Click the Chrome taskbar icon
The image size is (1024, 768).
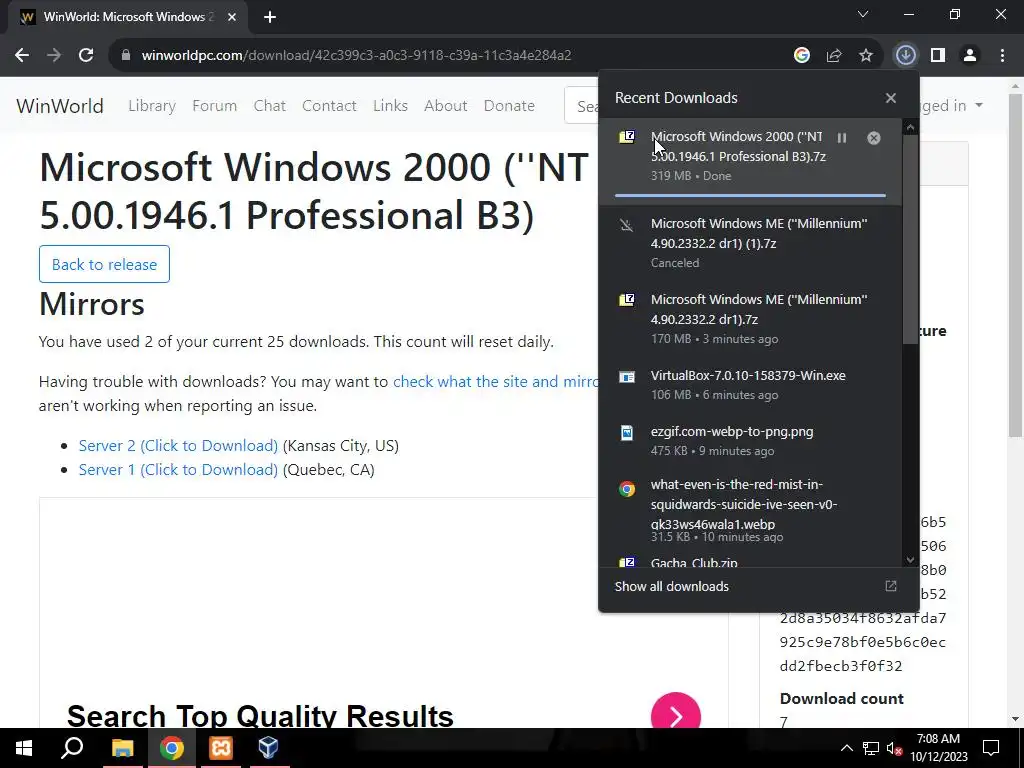click(x=172, y=748)
